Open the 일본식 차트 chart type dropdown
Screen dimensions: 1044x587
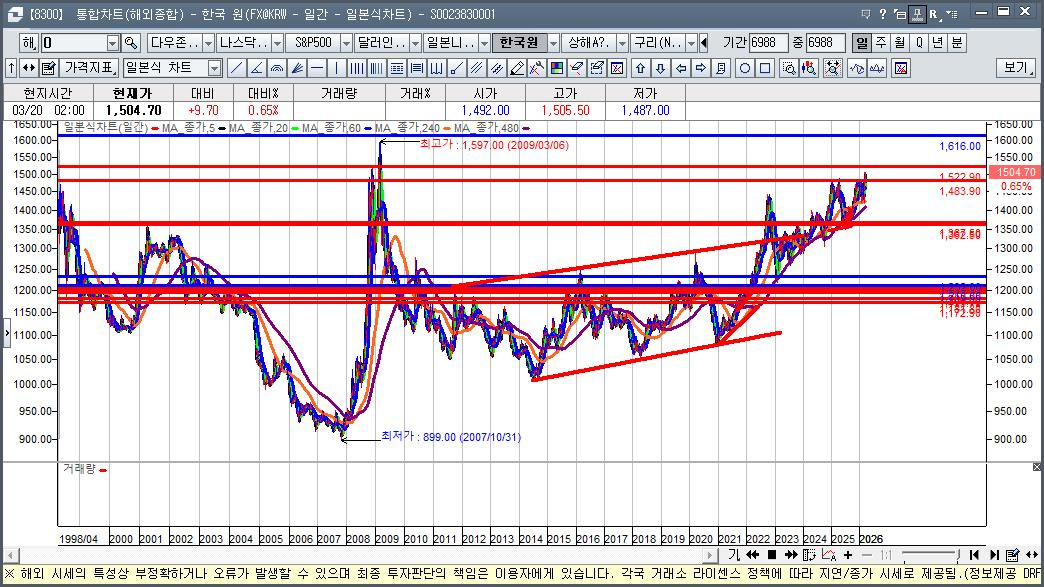click(x=214, y=69)
